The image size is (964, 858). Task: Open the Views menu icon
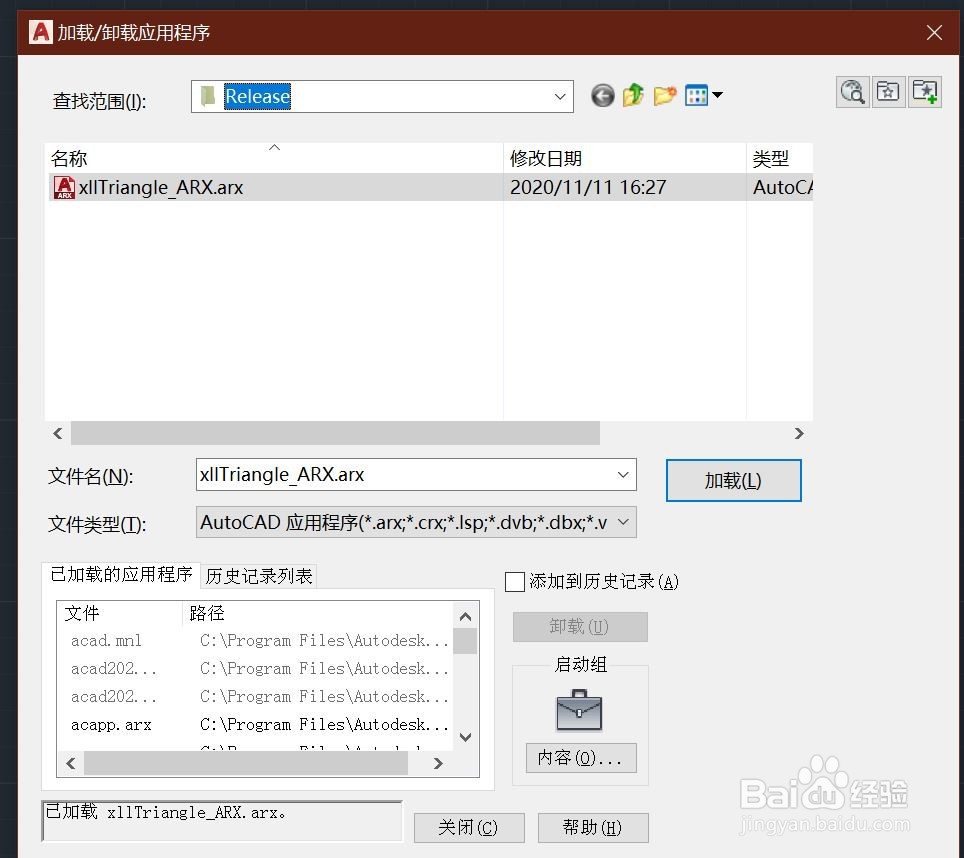(703, 95)
